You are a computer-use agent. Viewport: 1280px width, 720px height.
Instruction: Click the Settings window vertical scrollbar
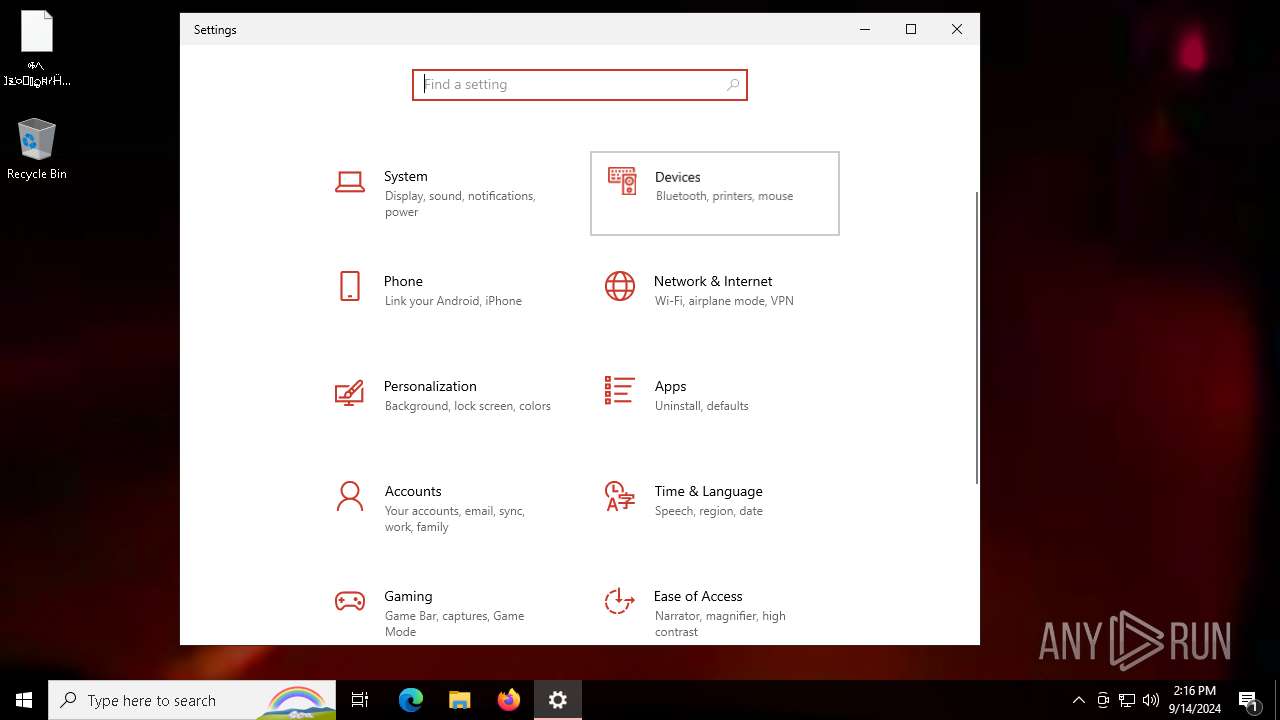point(976,338)
